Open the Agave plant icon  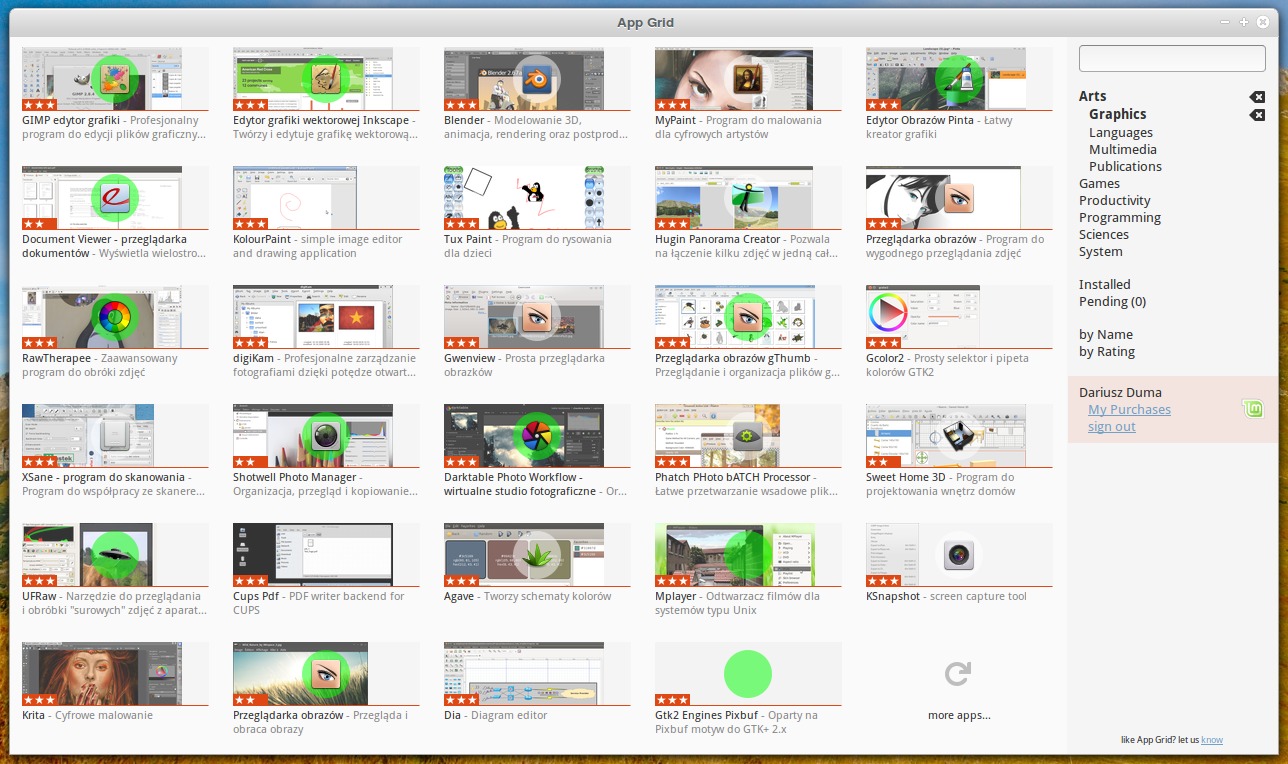point(537,554)
